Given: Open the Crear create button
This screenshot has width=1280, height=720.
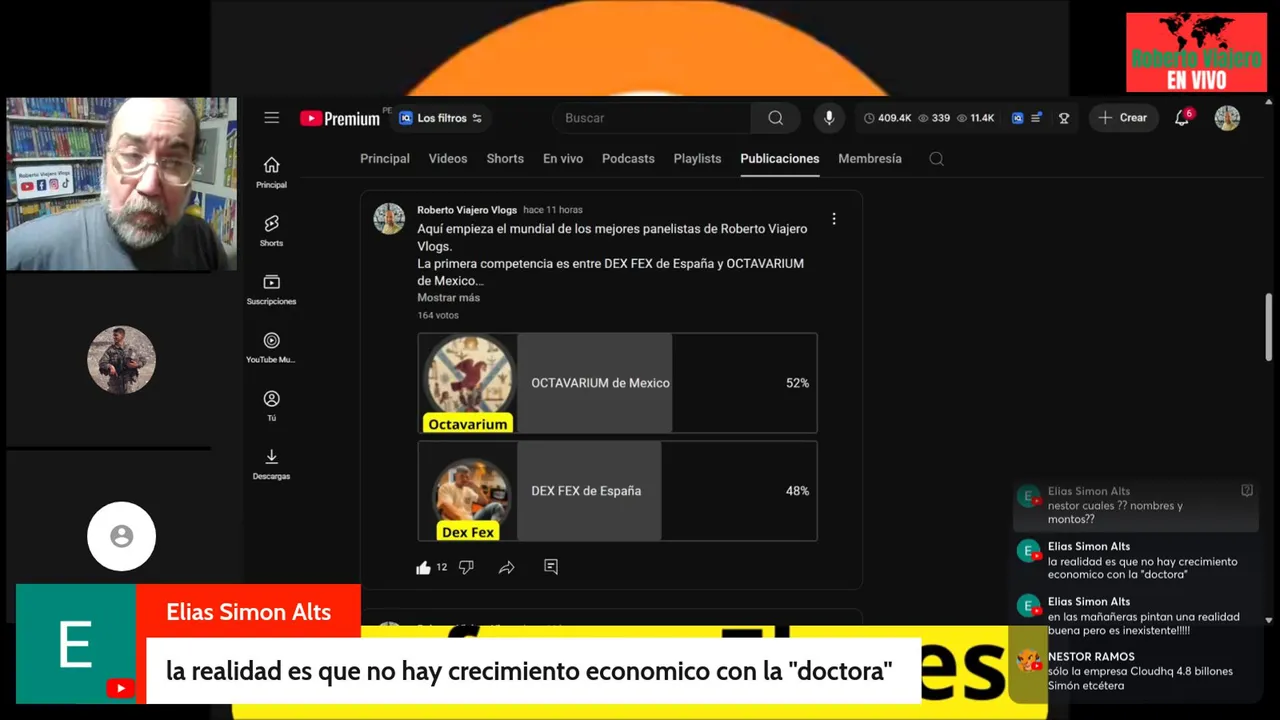Looking at the screenshot, I should click(x=1123, y=118).
